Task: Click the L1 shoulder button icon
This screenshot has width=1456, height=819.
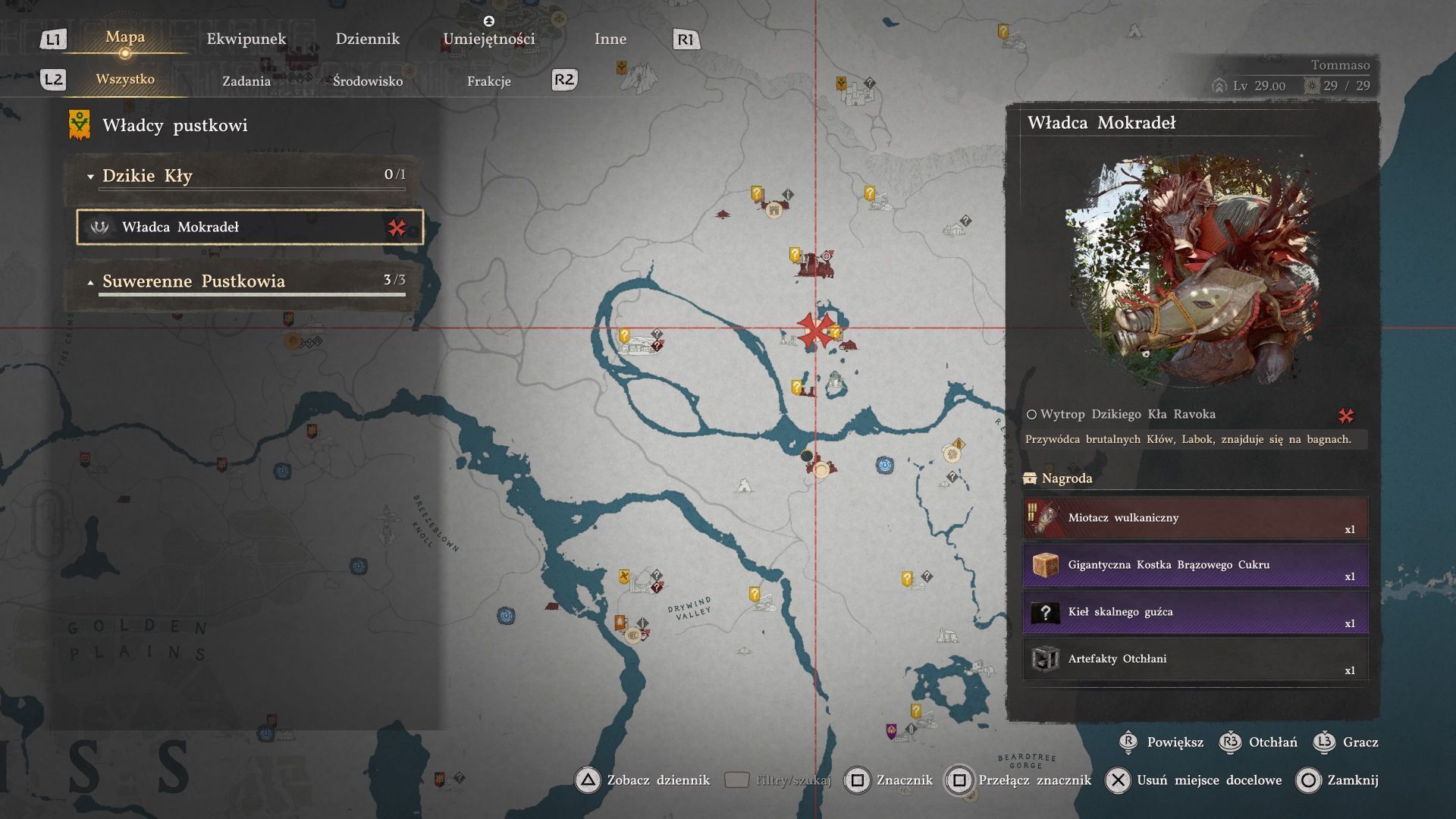Action: [x=53, y=39]
